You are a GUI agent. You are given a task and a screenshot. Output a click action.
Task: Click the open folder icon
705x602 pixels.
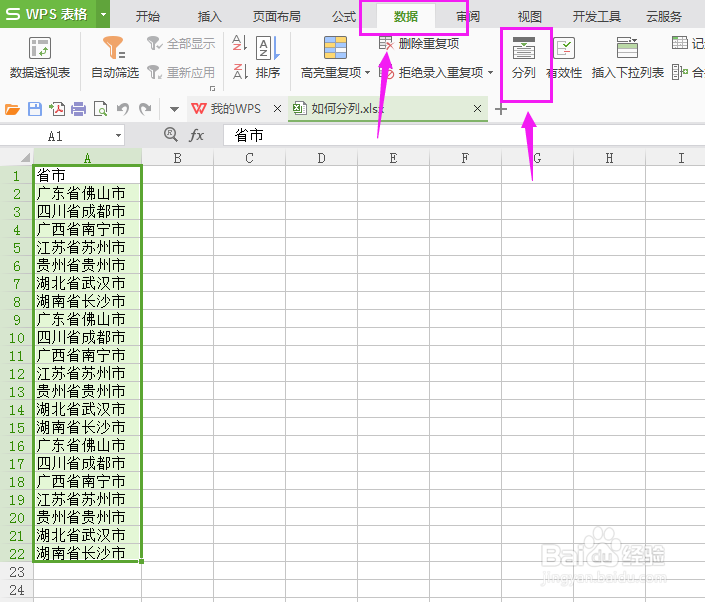(x=12, y=109)
